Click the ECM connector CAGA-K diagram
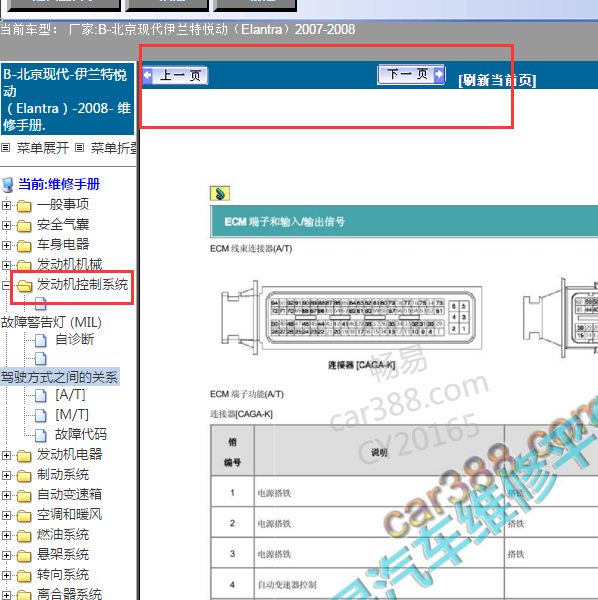The width and height of the screenshot is (598, 600). pyautogui.click(x=351, y=318)
